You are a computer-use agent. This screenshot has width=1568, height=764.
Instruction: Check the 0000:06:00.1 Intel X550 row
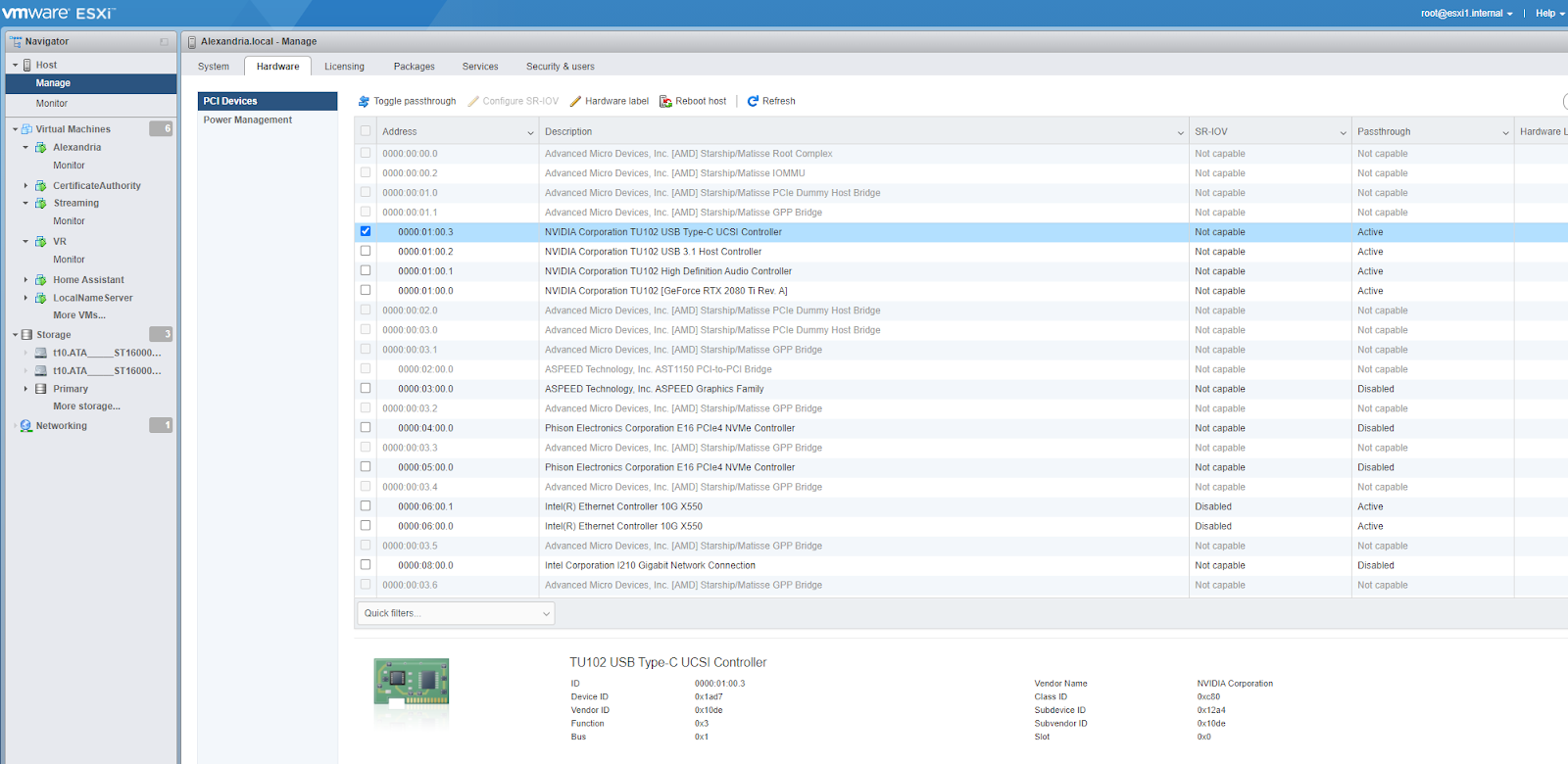click(x=366, y=505)
